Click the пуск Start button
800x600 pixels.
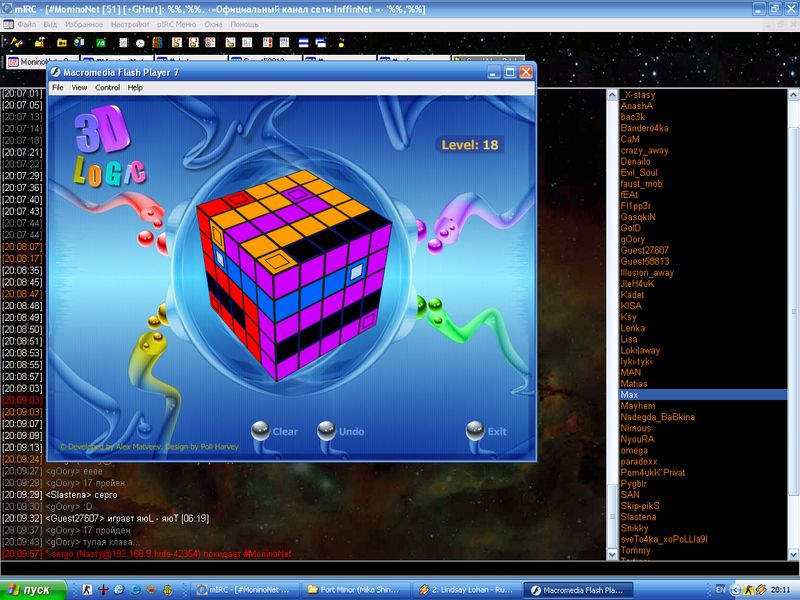tap(34, 590)
